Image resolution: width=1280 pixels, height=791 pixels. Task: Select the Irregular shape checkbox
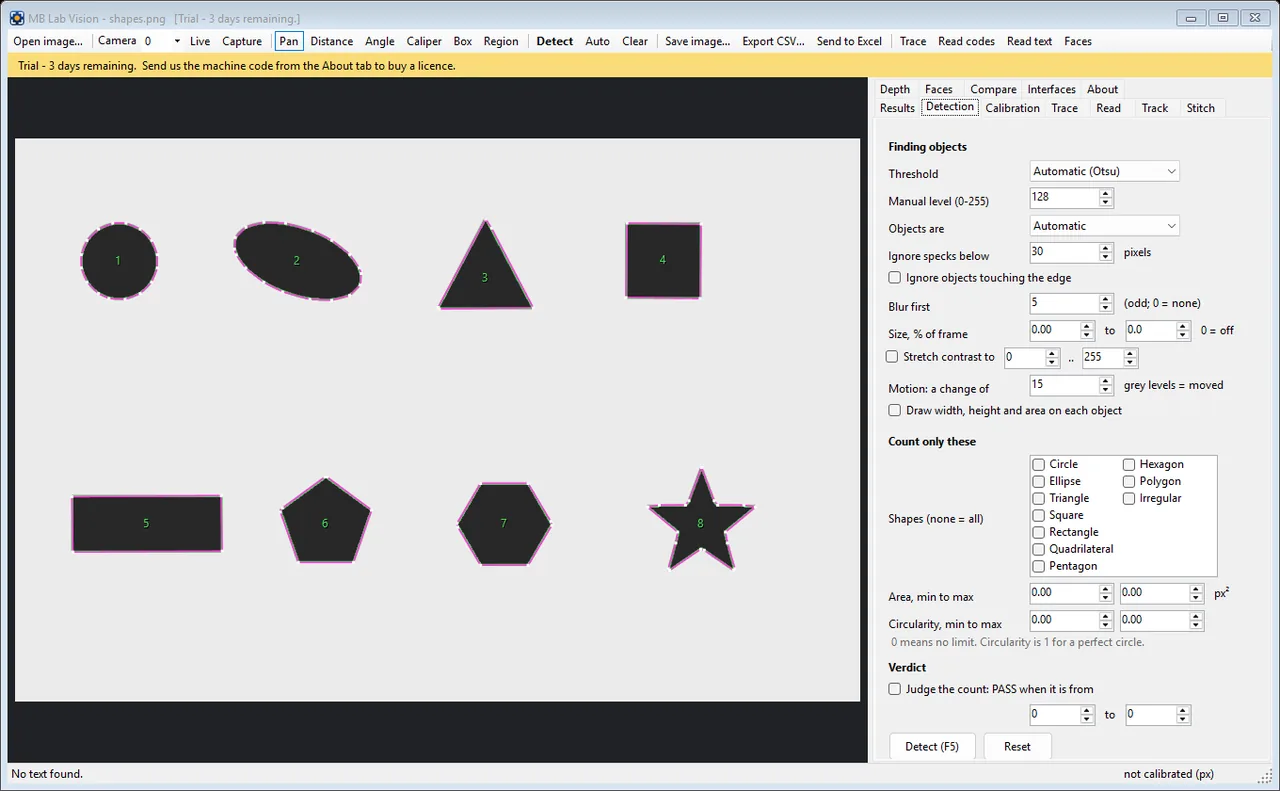1129,498
